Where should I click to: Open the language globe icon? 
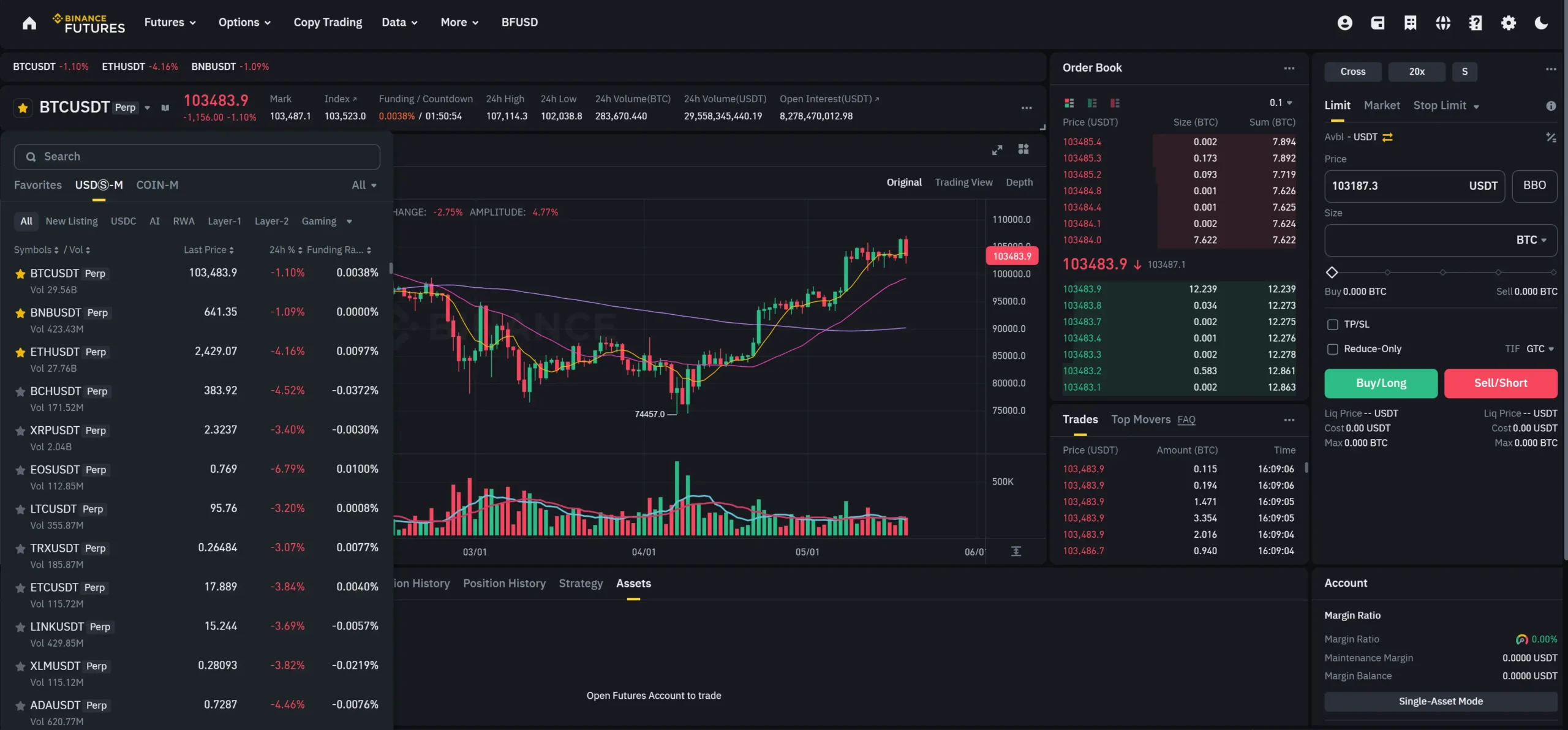coord(1443,23)
